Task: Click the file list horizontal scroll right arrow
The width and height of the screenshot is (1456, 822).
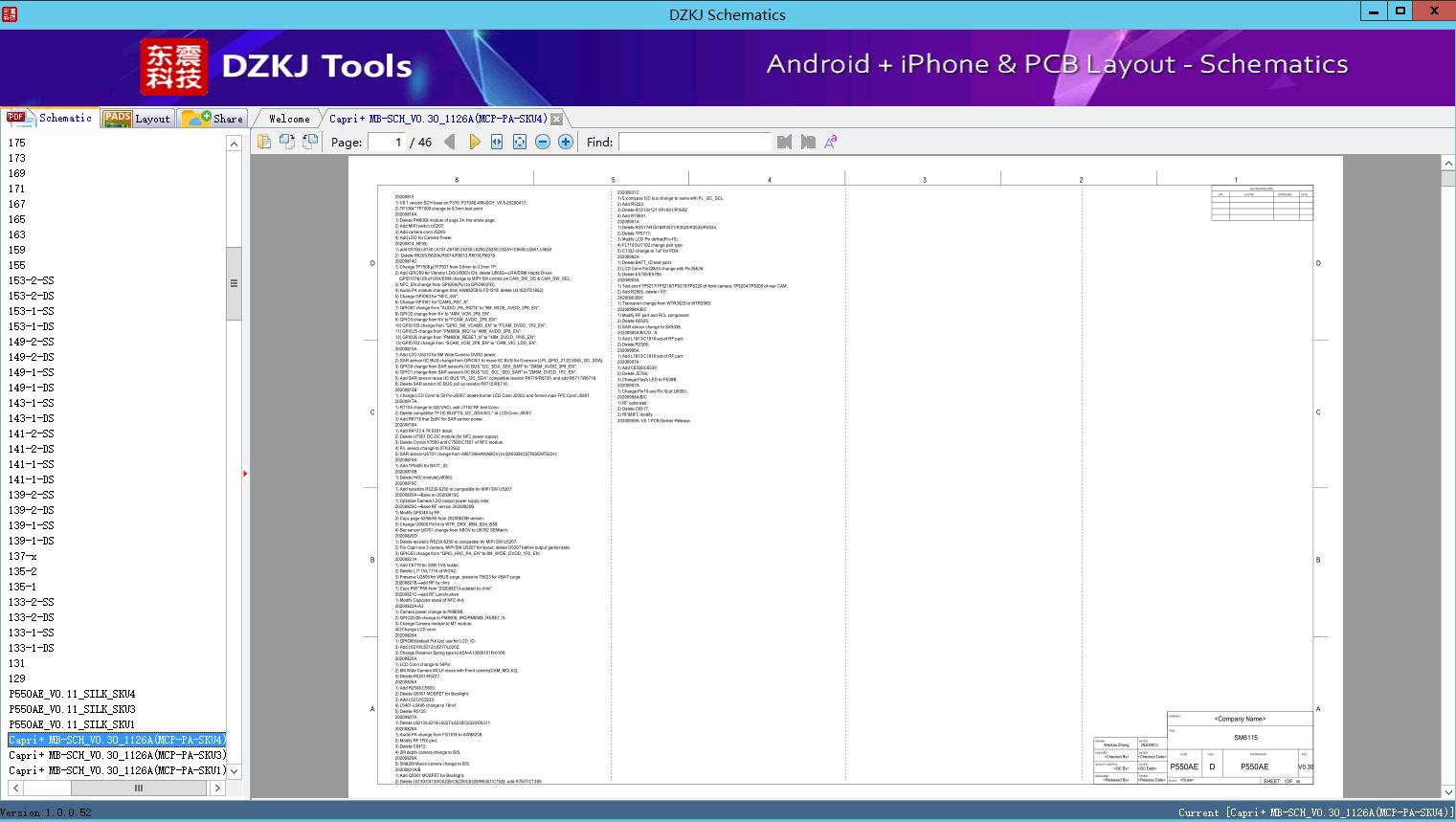Action: [217, 788]
